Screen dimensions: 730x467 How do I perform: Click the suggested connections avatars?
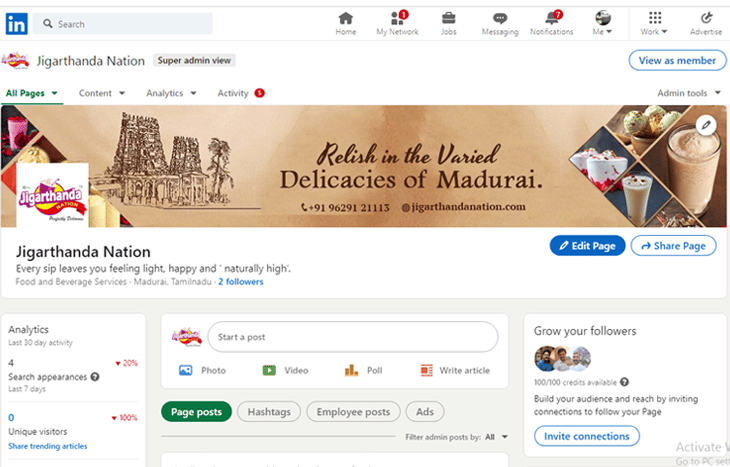562,359
